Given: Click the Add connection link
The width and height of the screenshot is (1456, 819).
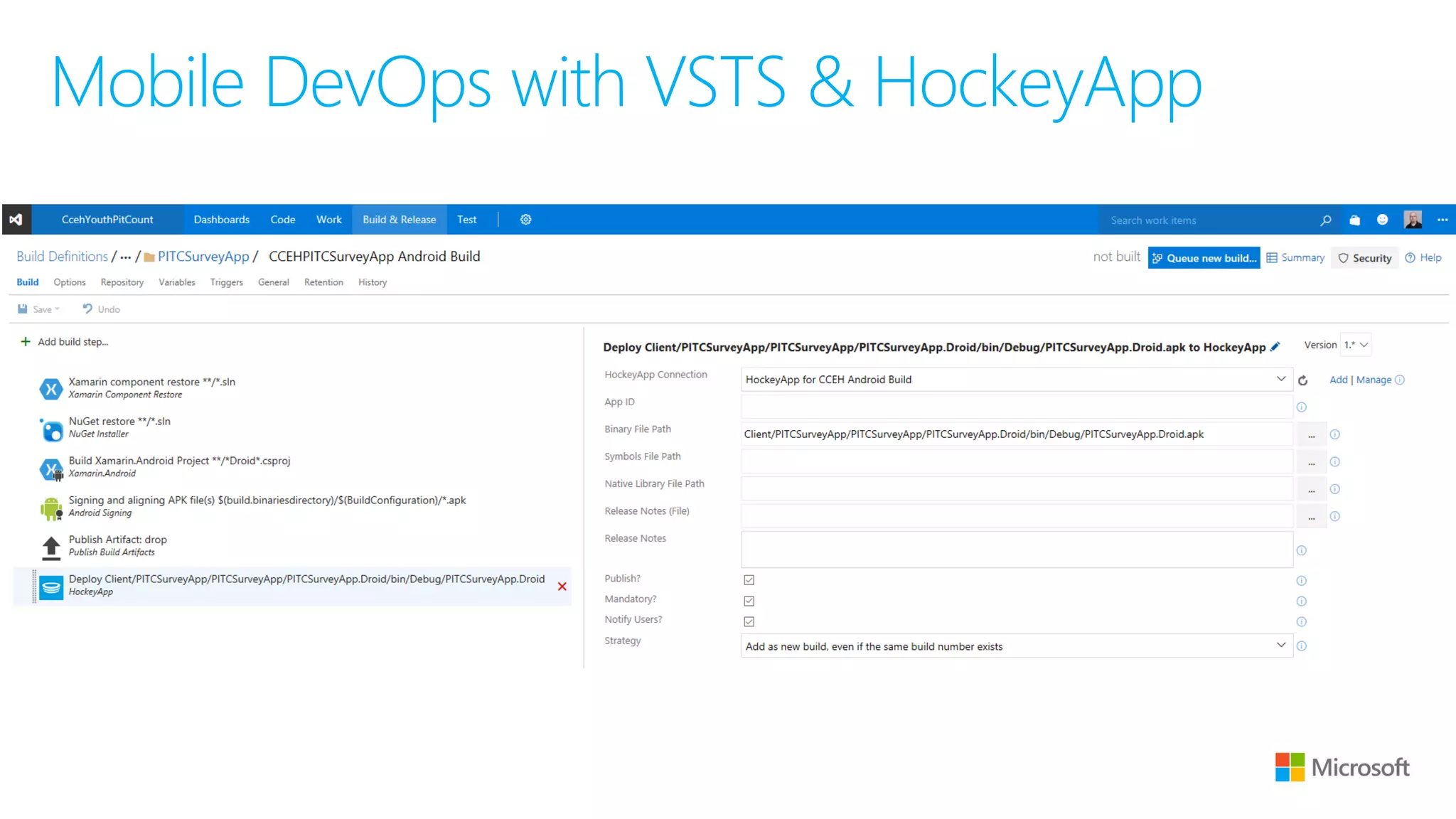Looking at the screenshot, I should pos(1339,380).
